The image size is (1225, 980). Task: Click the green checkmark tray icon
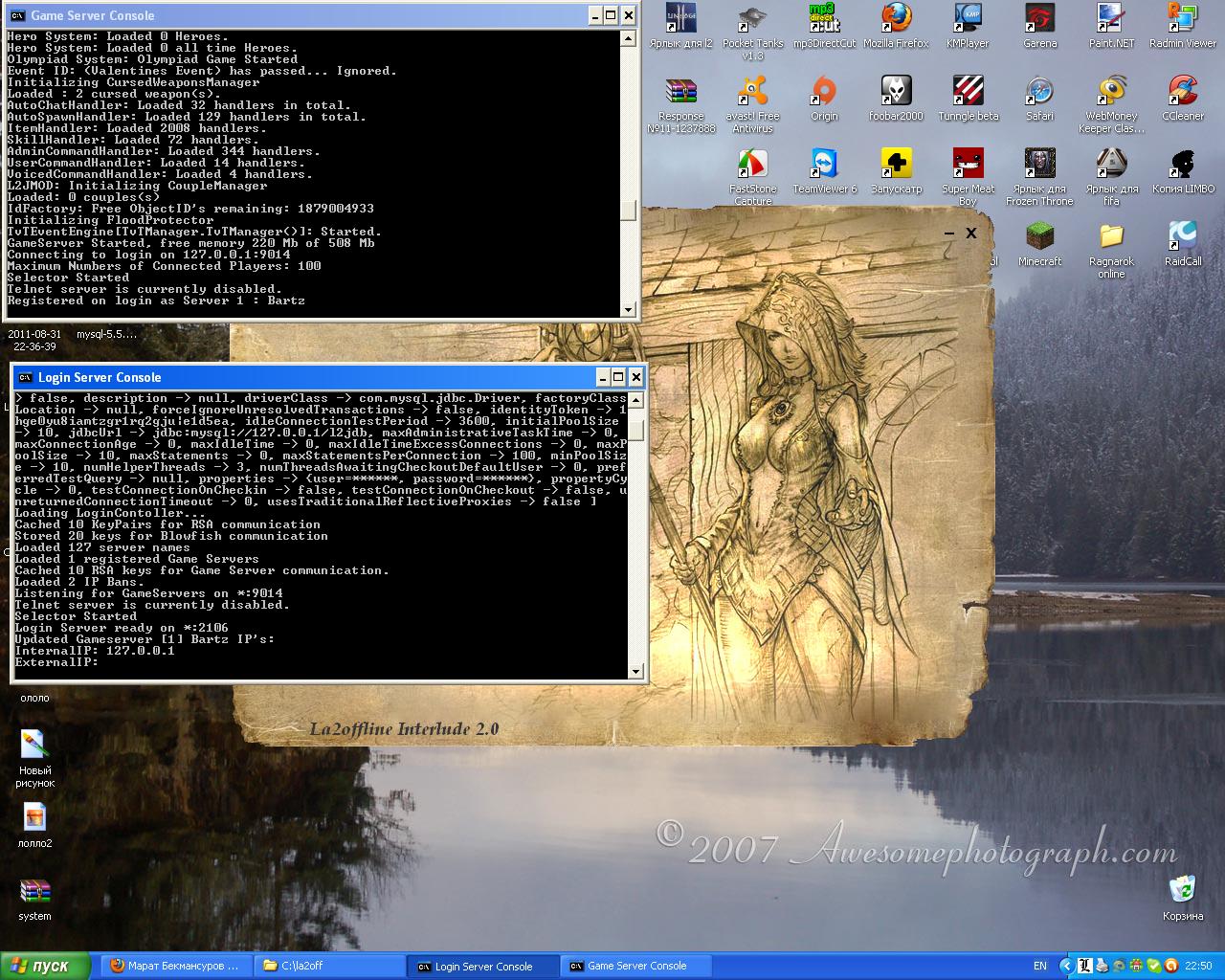(x=1153, y=967)
